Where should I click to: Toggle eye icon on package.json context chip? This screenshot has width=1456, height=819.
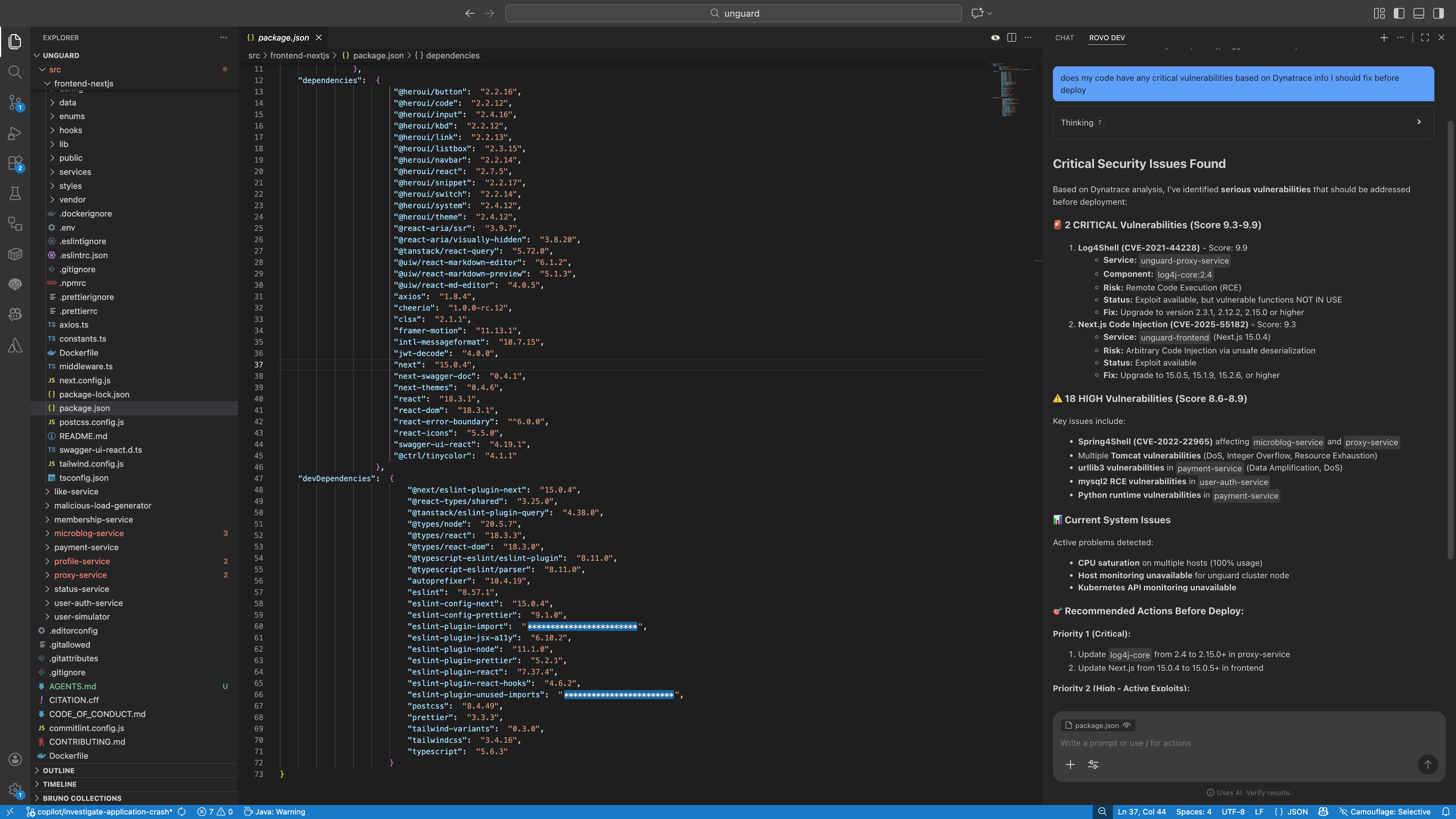click(x=1127, y=725)
